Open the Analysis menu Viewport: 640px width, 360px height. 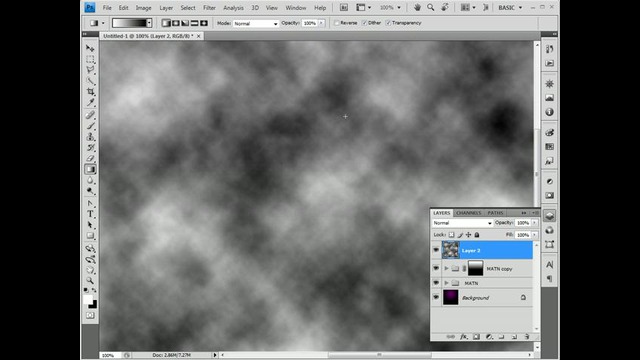click(233, 8)
